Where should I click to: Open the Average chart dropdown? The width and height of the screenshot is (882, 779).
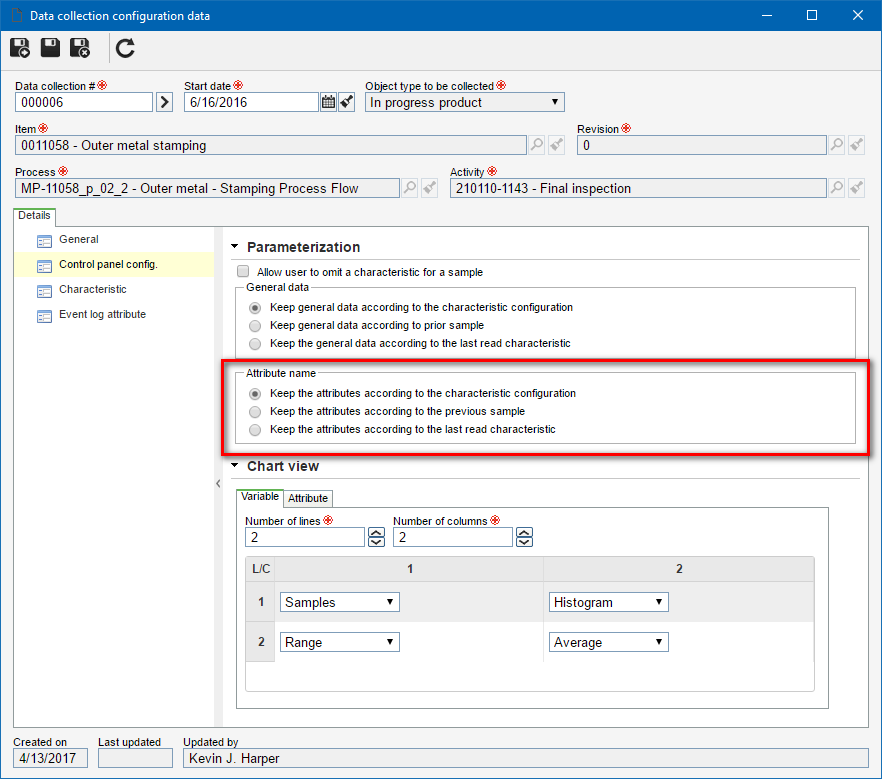(x=609, y=642)
